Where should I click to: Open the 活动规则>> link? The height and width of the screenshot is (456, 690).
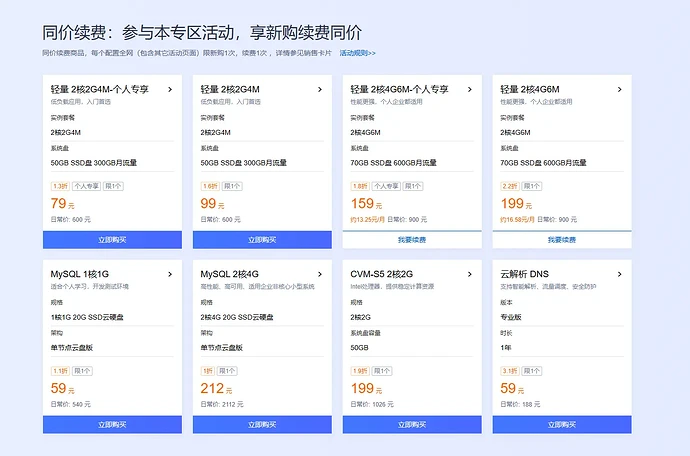[x=357, y=53]
